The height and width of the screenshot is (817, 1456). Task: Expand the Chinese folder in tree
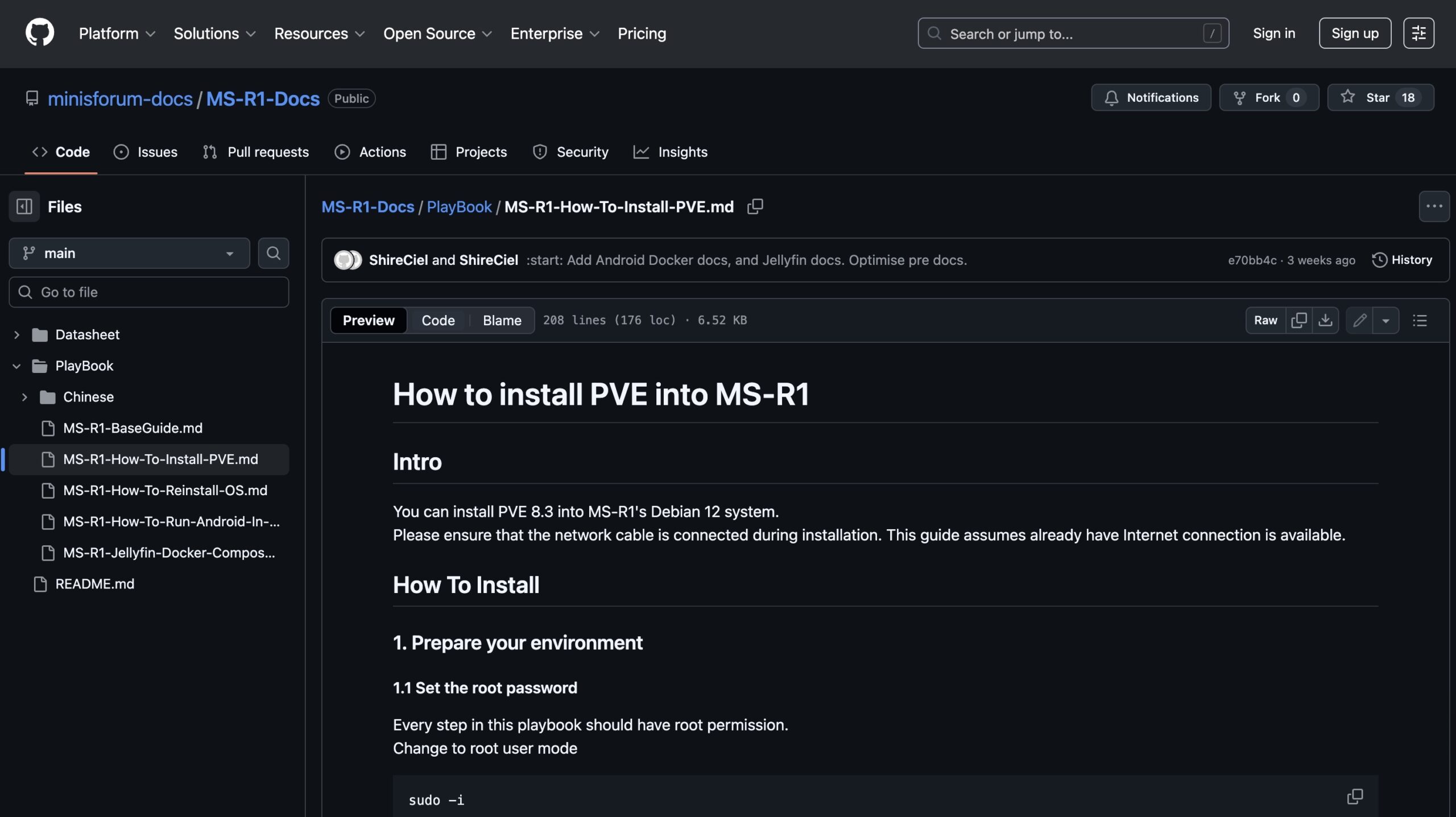24,397
